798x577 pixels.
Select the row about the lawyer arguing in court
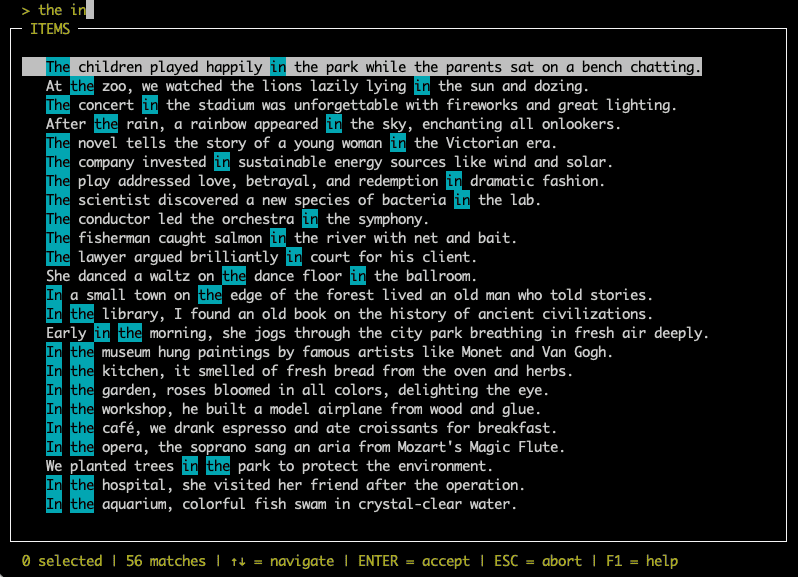(262, 257)
